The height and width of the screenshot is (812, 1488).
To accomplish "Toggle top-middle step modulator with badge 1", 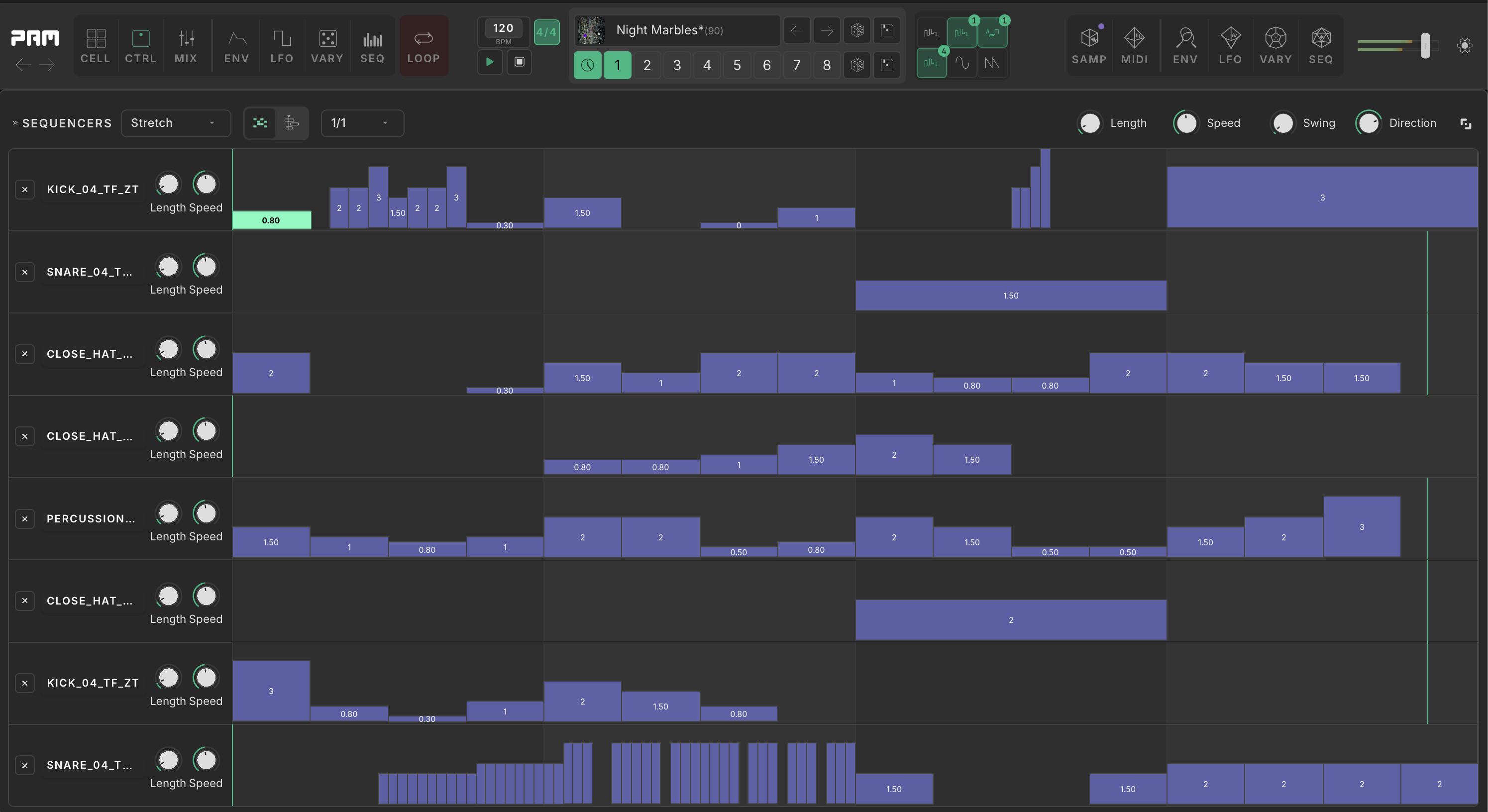I will coord(962,33).
